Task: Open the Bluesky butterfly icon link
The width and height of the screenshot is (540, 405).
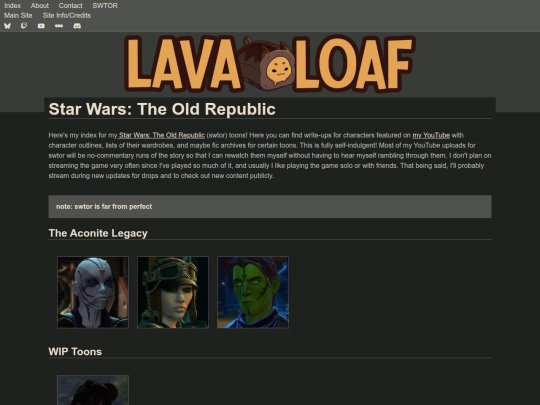Action: pyautogui.click(x=7, y=26)
